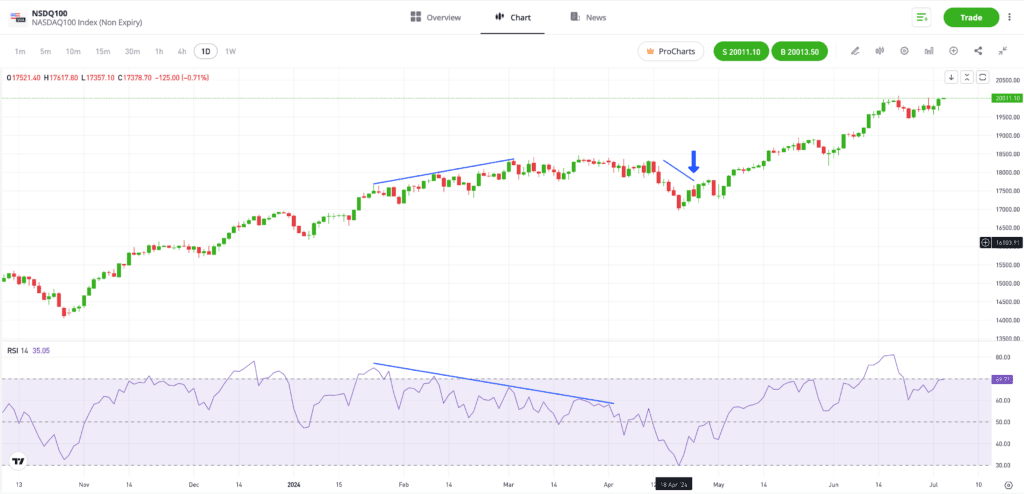Open the News tab
1024x494 pixels.
588,18
